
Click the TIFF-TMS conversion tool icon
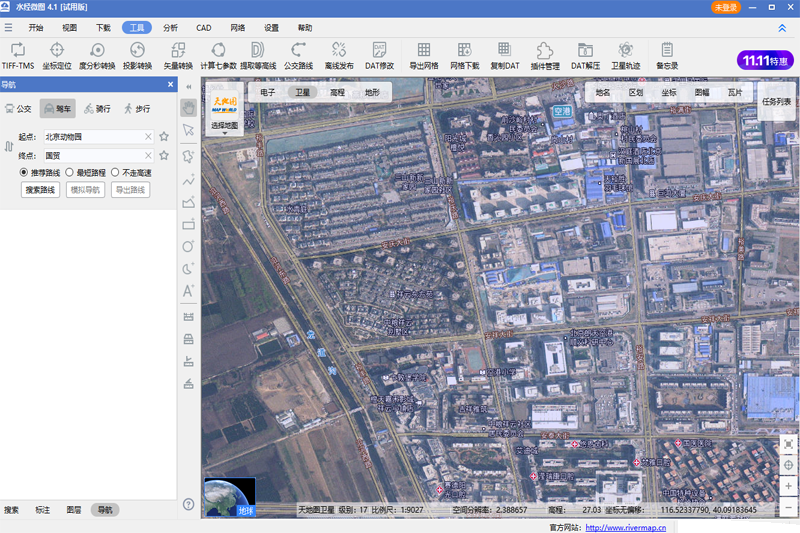pos(18,50)
